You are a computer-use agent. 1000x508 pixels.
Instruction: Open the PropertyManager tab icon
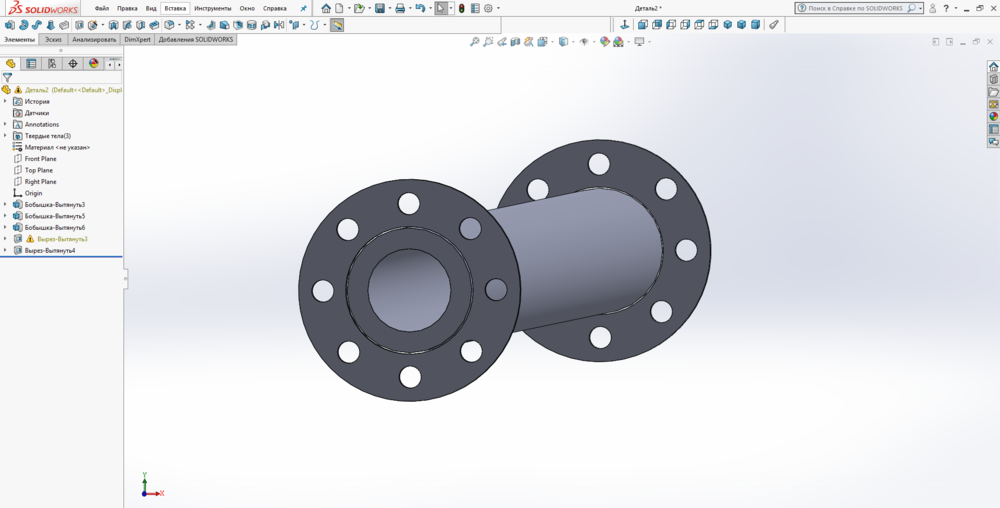click(31, 63)
